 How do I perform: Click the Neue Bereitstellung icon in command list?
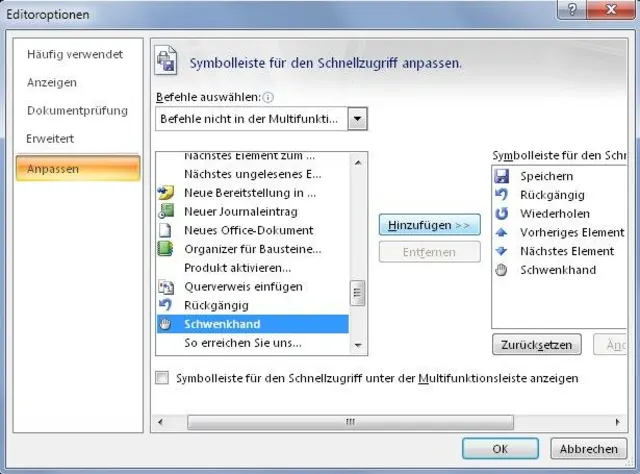click(x=166, y=192)
